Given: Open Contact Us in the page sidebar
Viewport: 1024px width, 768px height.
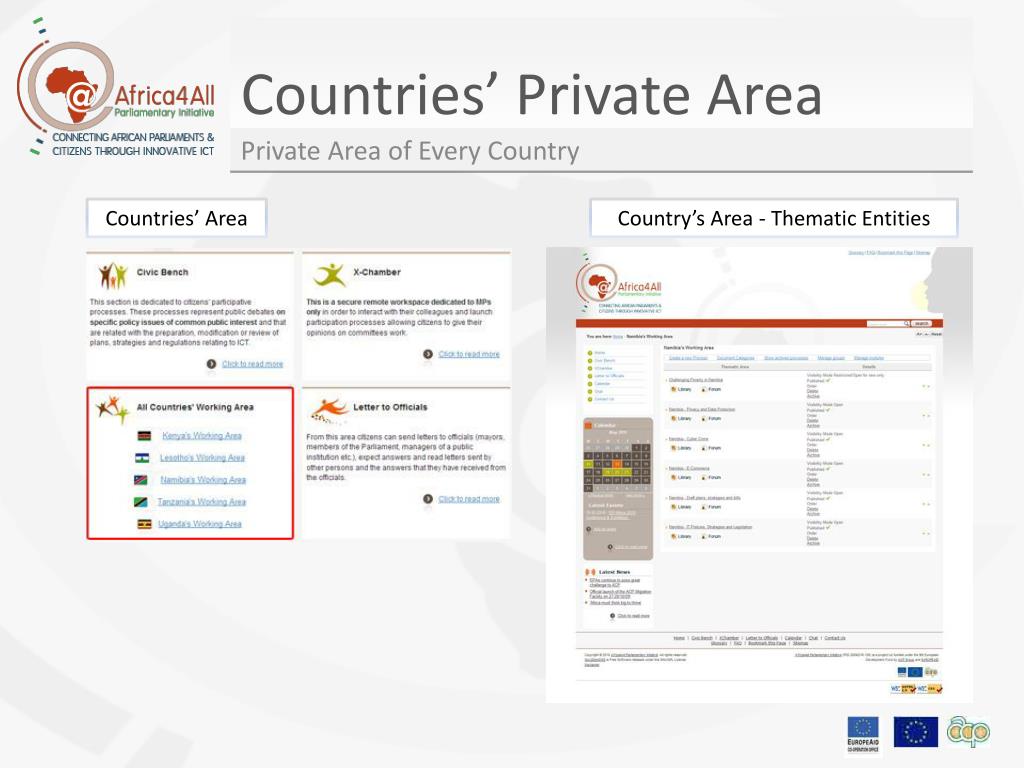Looking at the screenshot, I should pos(604,399).
